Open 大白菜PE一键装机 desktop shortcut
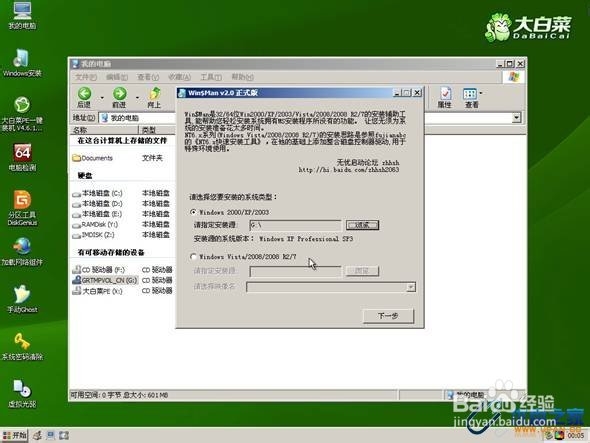 pos(22,114)
